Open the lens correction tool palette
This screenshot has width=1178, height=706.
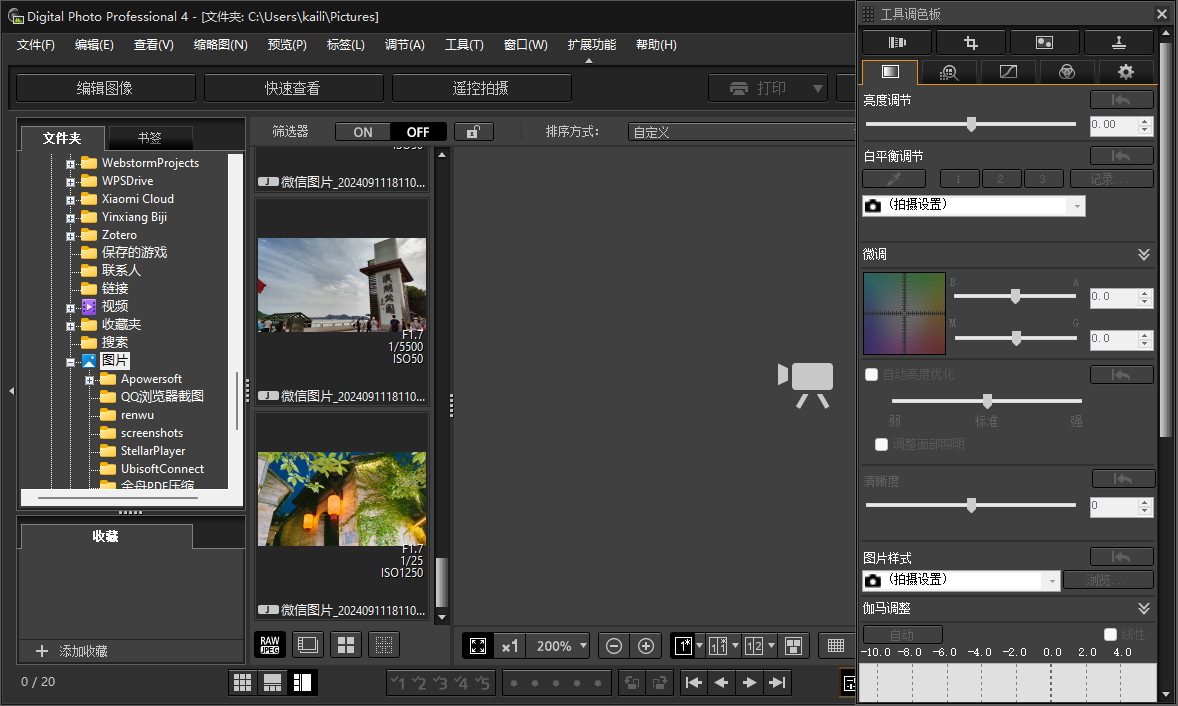[896, 42]
